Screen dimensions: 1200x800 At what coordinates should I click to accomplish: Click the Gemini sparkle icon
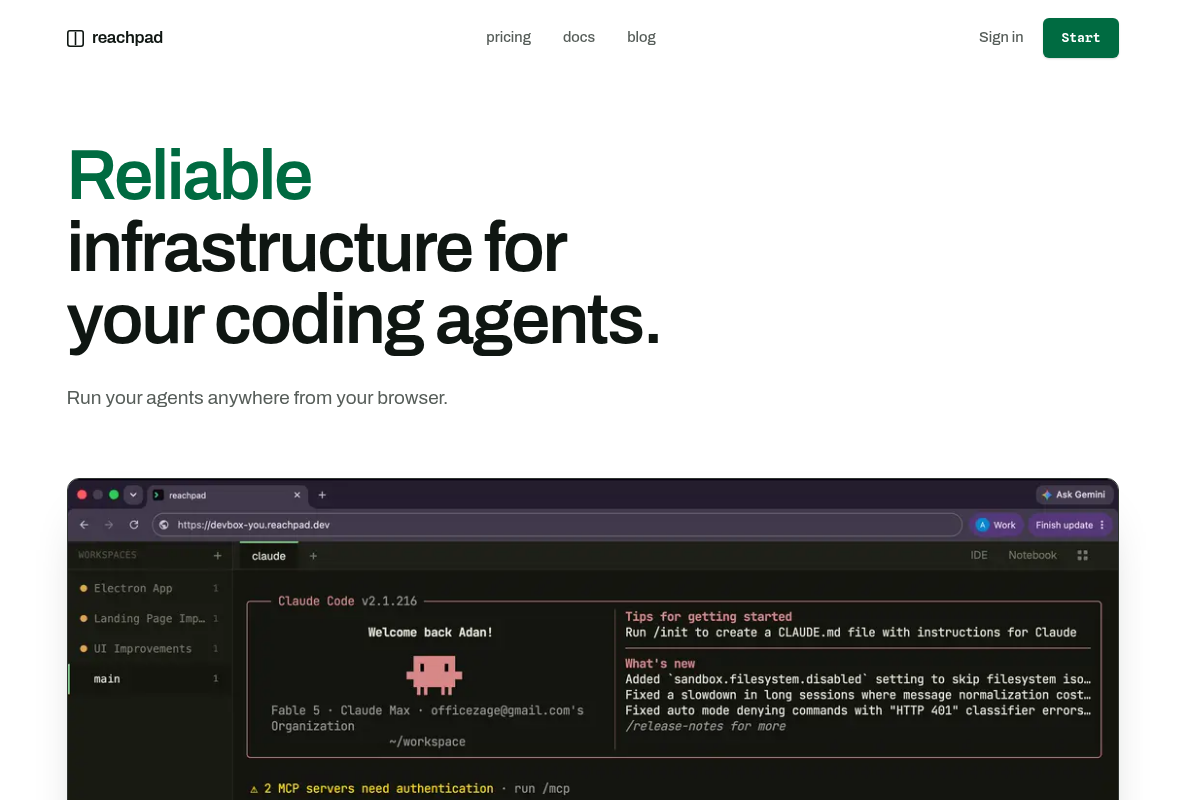(x=1047, y=495)
